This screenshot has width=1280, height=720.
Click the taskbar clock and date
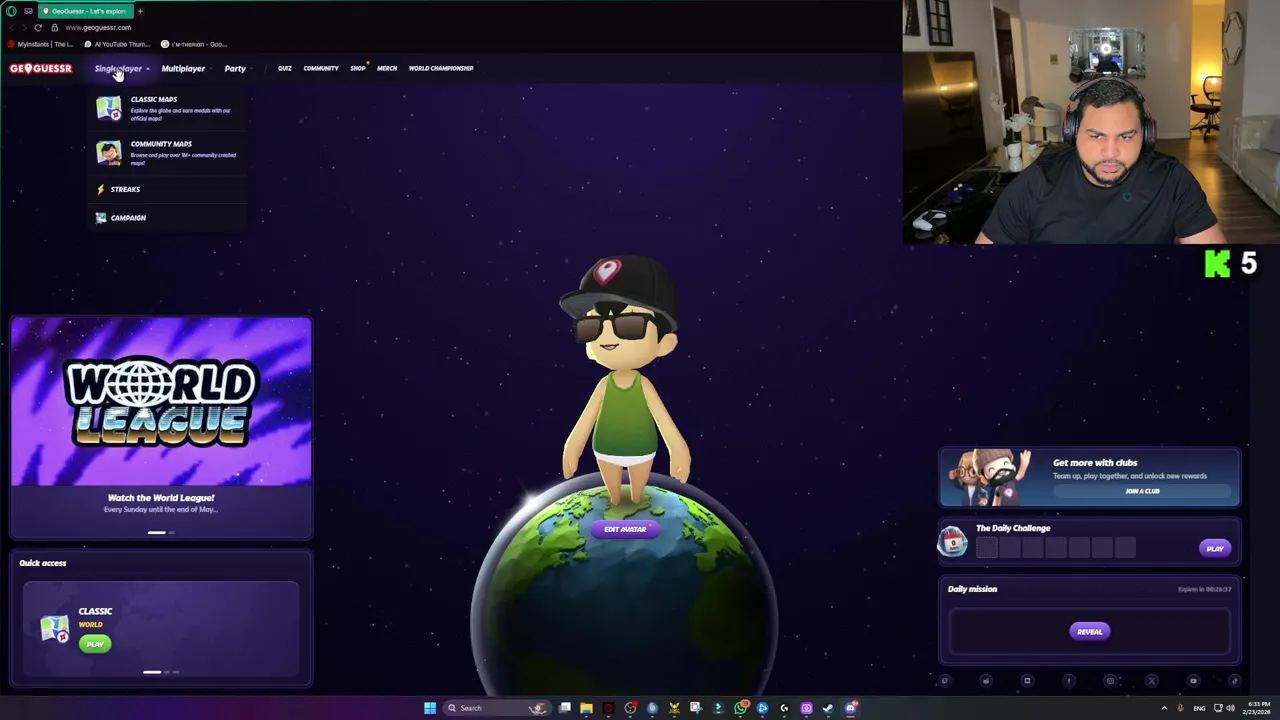point(1257,708)
